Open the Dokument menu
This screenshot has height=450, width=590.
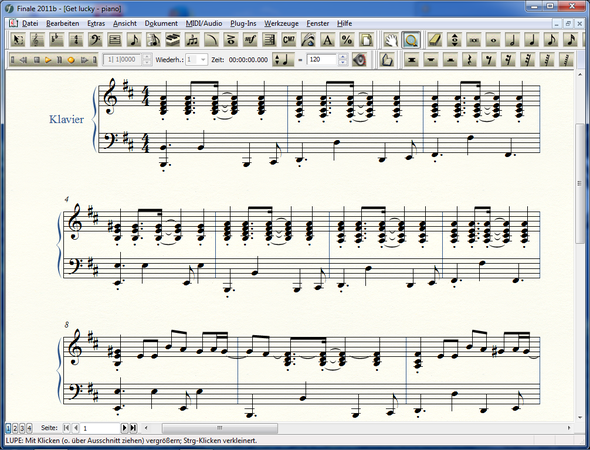click(161, 23)
